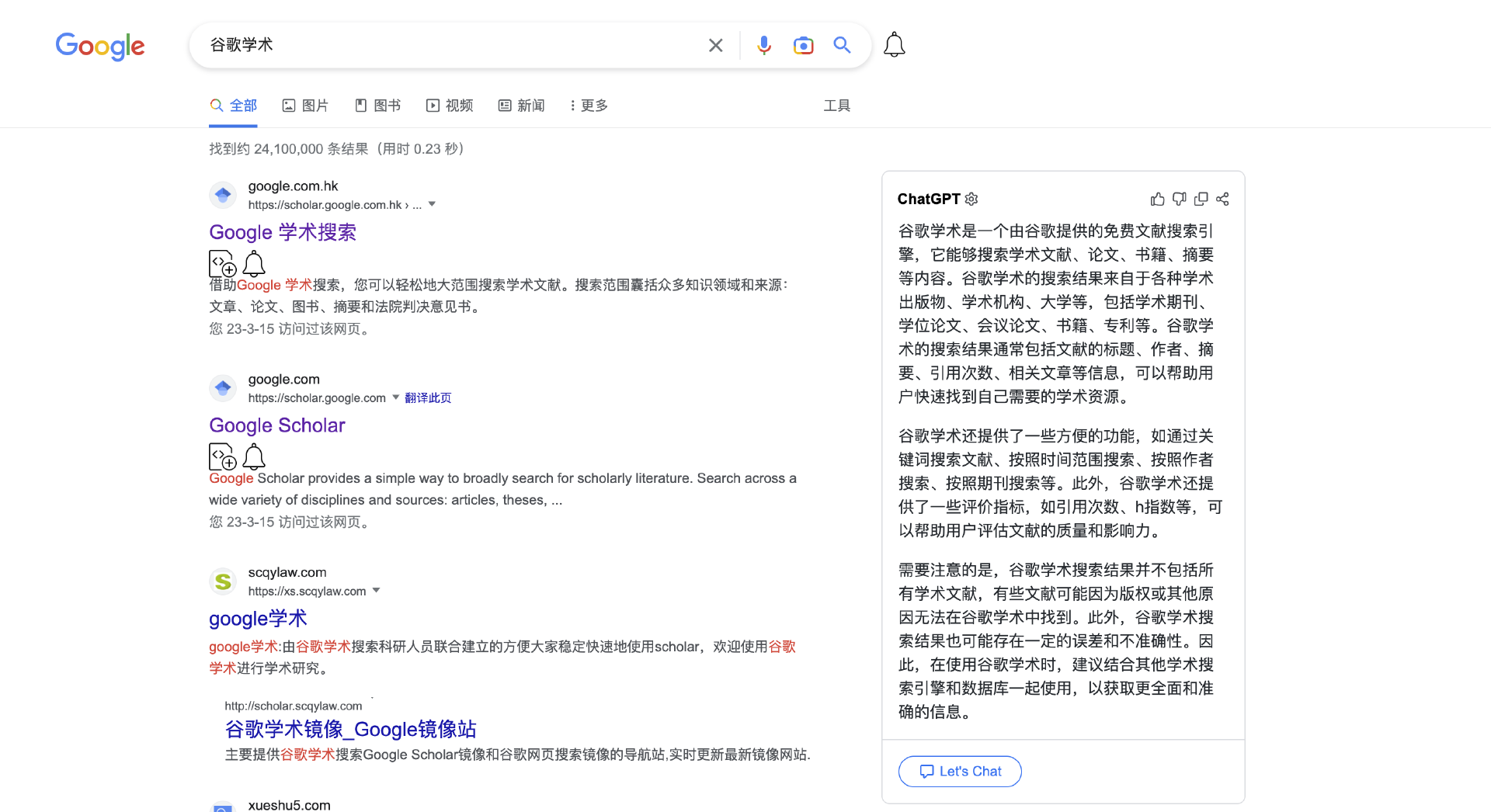Viewport: 1491px width, 812px height.
Task: Open the 更多 dropdown menu
Action: (x=588, y=105)
